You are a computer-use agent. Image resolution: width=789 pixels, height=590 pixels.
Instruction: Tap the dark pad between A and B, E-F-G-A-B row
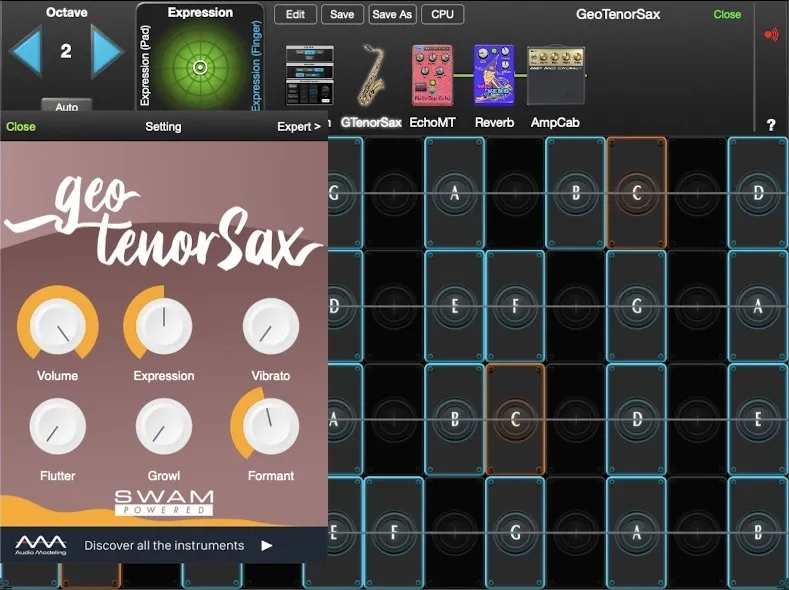(x=697, y=532)
